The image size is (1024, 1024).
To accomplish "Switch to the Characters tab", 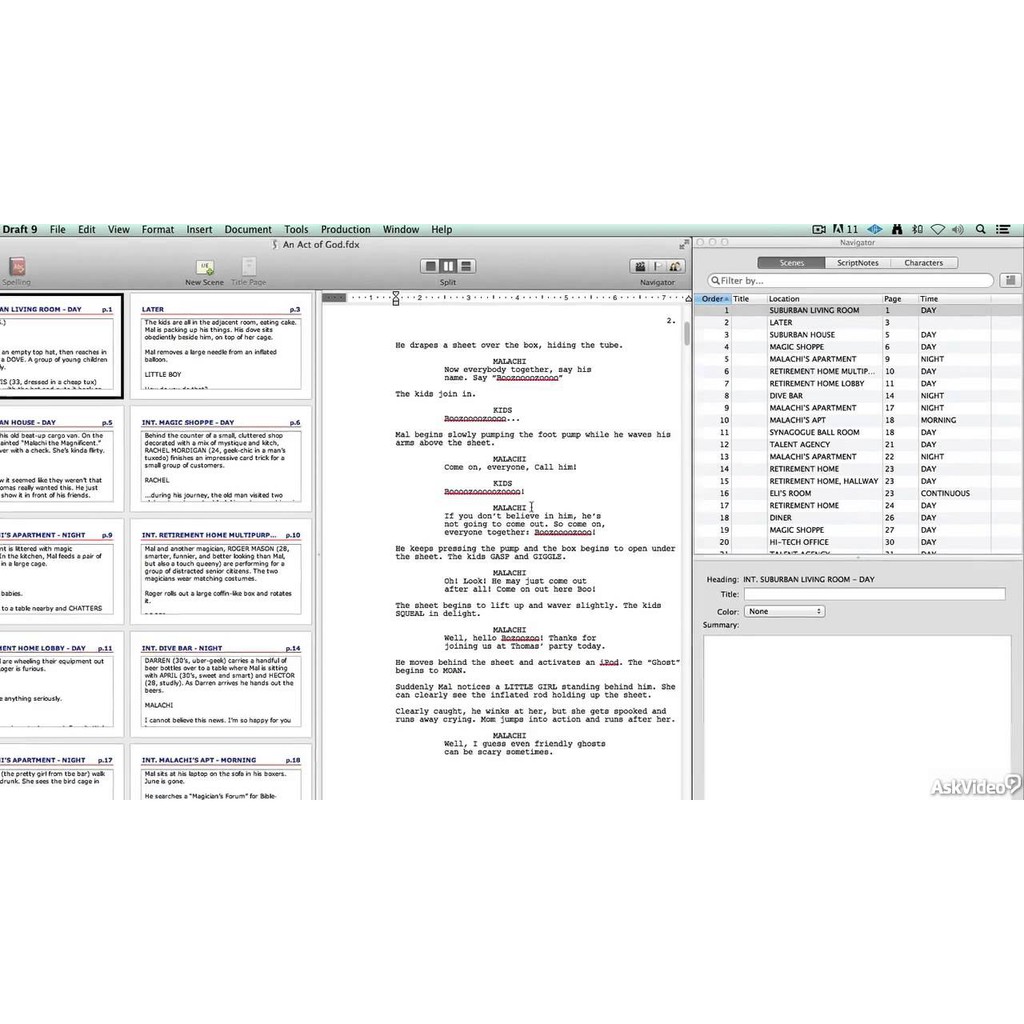I will pos(923,263).
